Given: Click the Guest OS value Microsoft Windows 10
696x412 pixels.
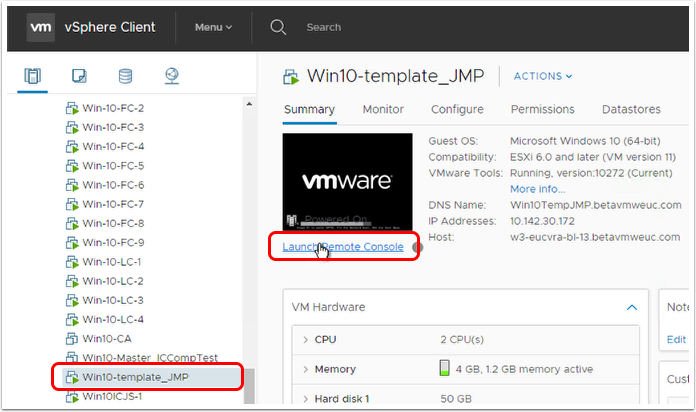Looking at the screenshot, I should pos(585,141).
